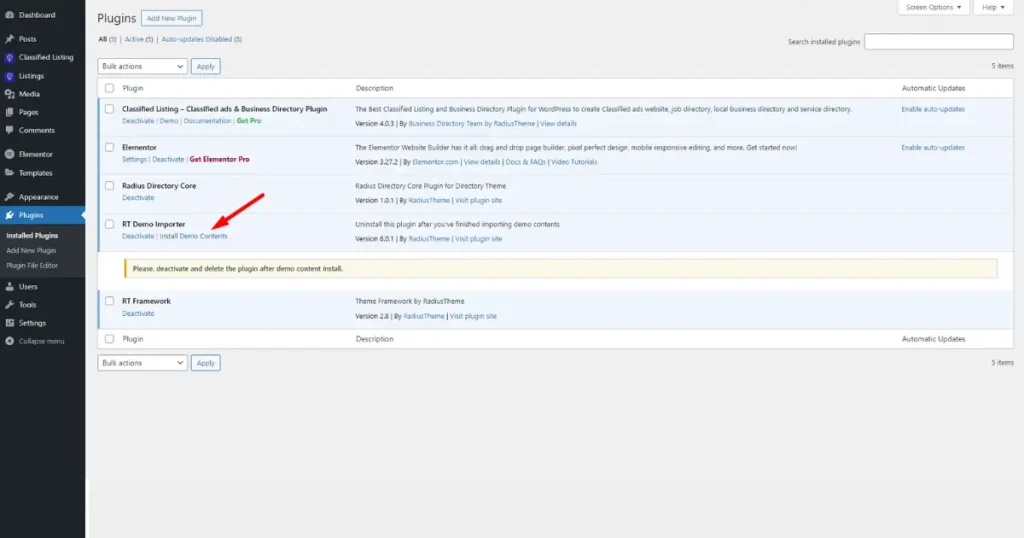The height and width of the screenshot is (538, 1024).
Task: Deactivate the Classified Listing plugin
Action: coord(138,121)
